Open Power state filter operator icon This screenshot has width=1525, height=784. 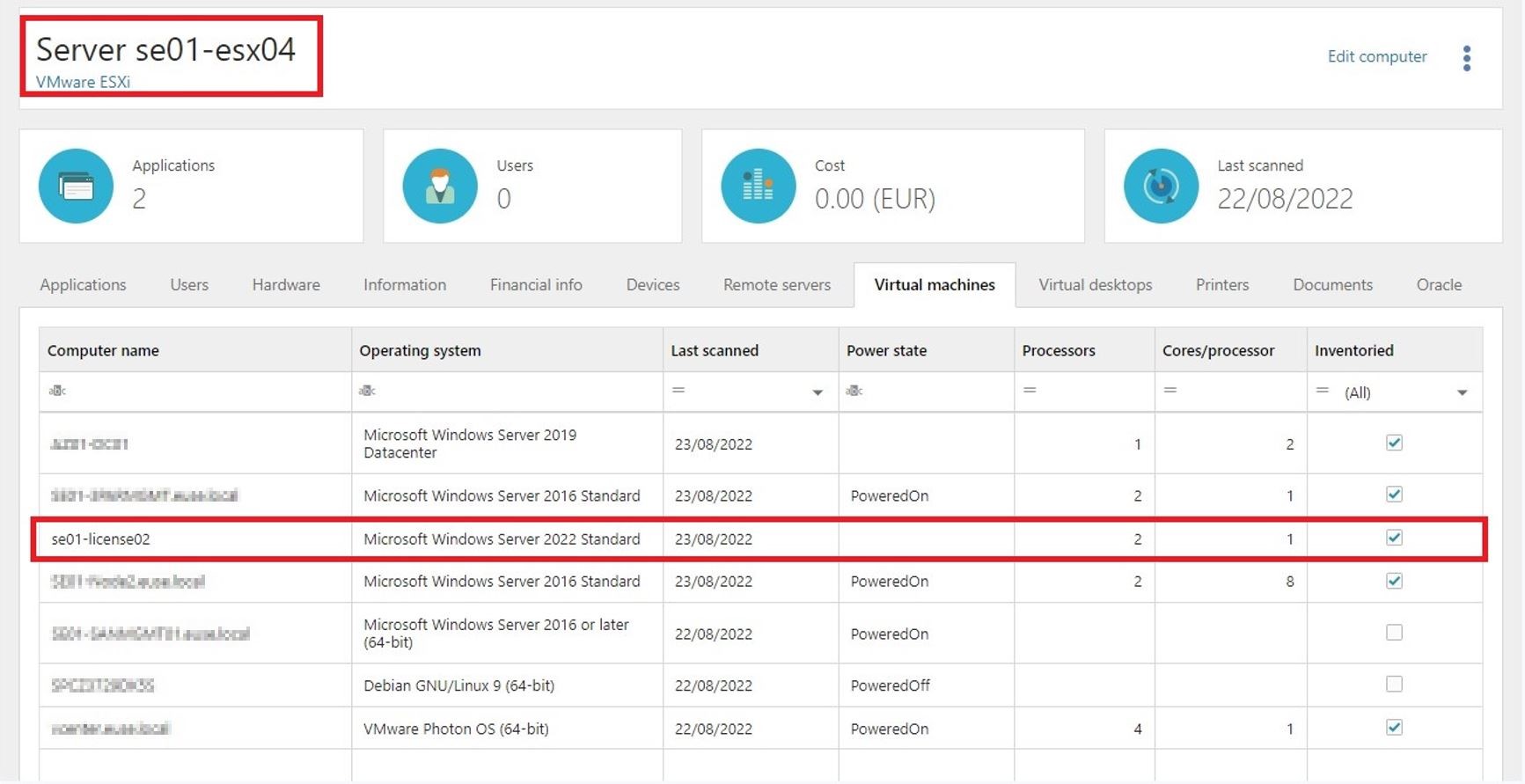[854, 391]
